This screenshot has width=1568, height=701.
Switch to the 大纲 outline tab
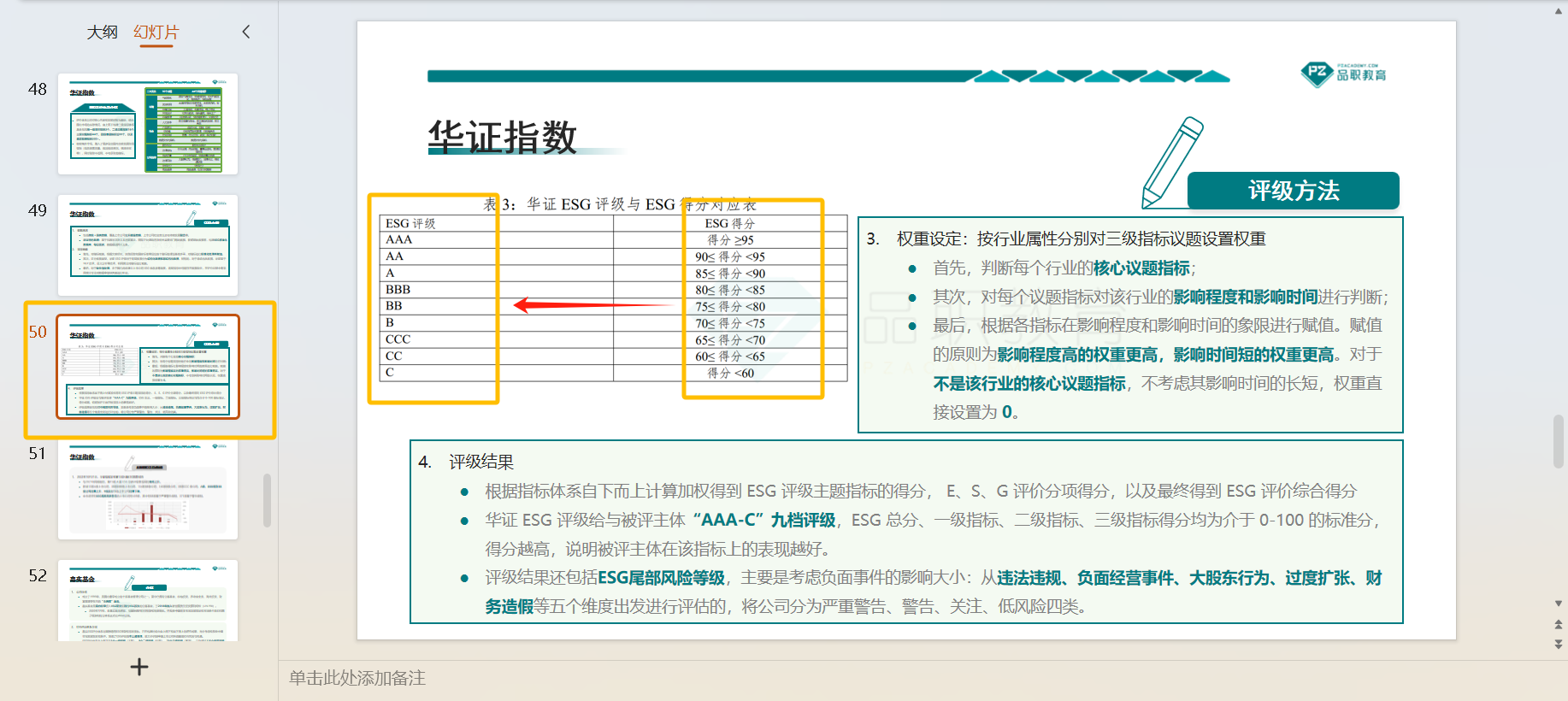[x=102, y=32]
